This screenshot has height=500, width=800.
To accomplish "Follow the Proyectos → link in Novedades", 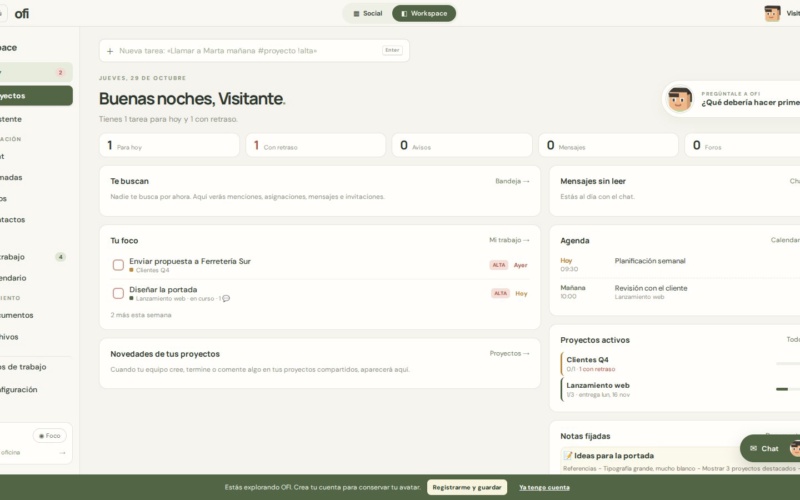I will [x=509, y=353].
